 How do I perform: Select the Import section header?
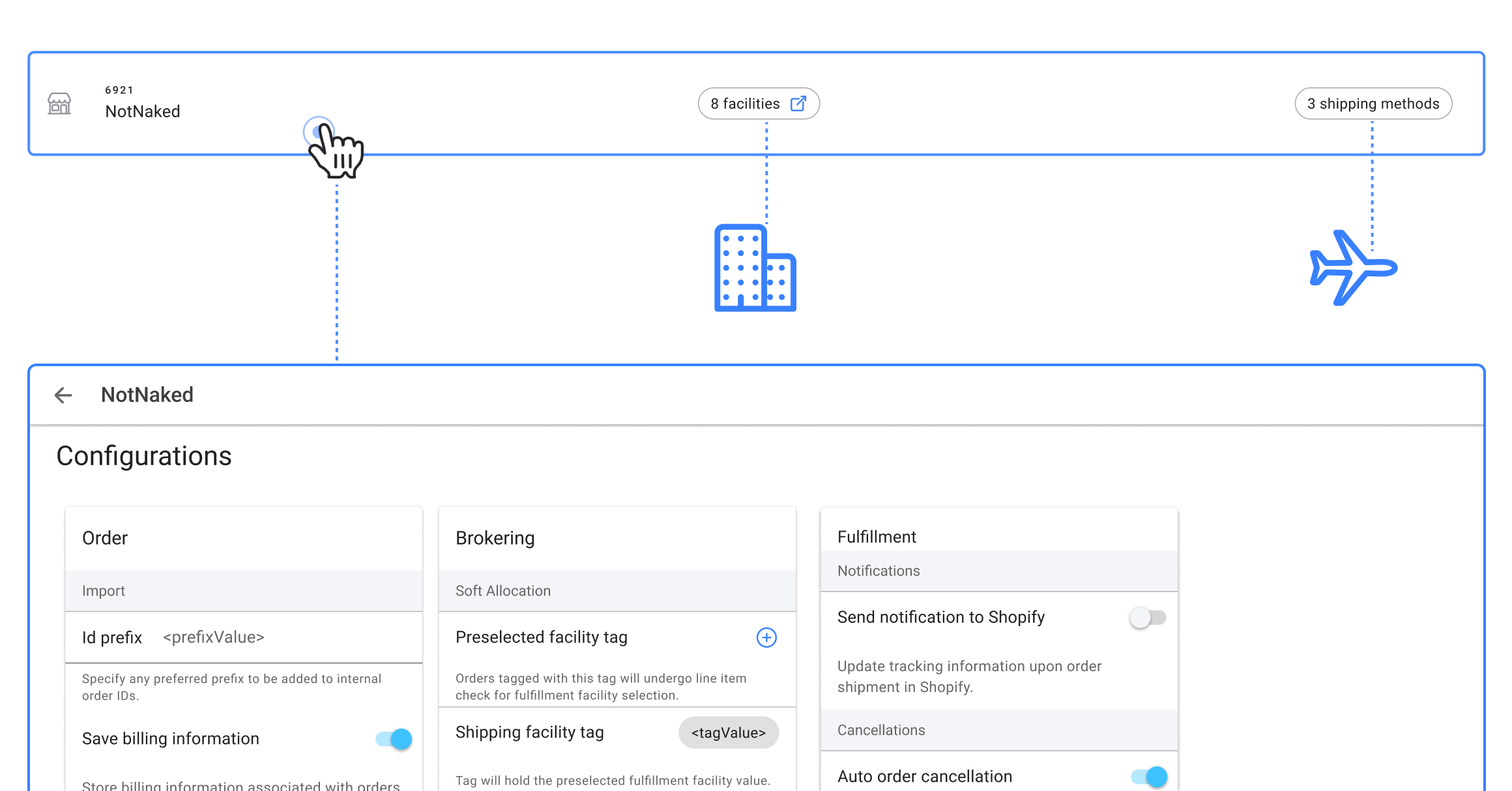pyautogui.click(x=104, y=591)
